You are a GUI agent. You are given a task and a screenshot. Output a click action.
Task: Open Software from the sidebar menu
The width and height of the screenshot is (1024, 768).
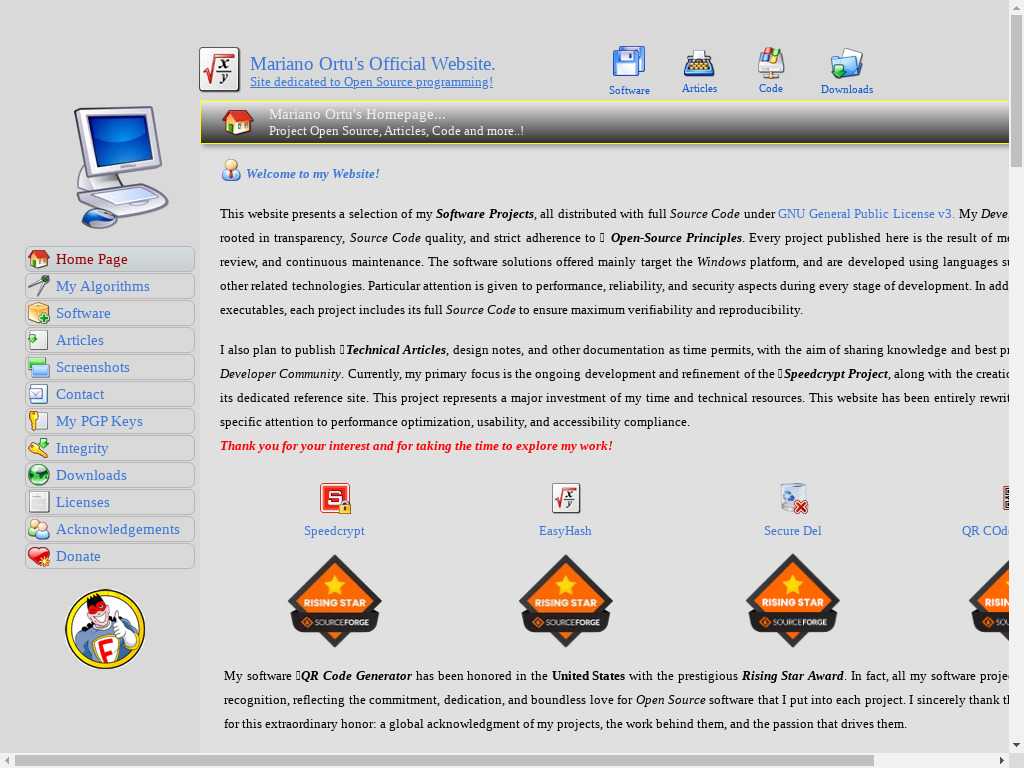(x=110, y=313)
